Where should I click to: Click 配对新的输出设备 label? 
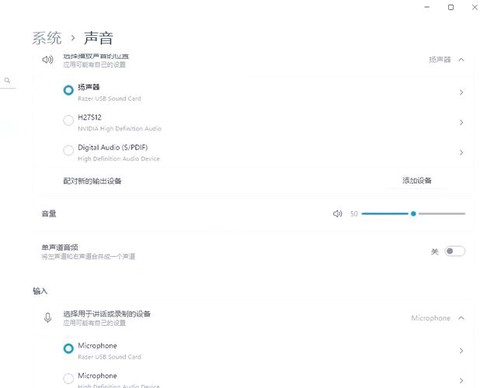pos(92,181)
